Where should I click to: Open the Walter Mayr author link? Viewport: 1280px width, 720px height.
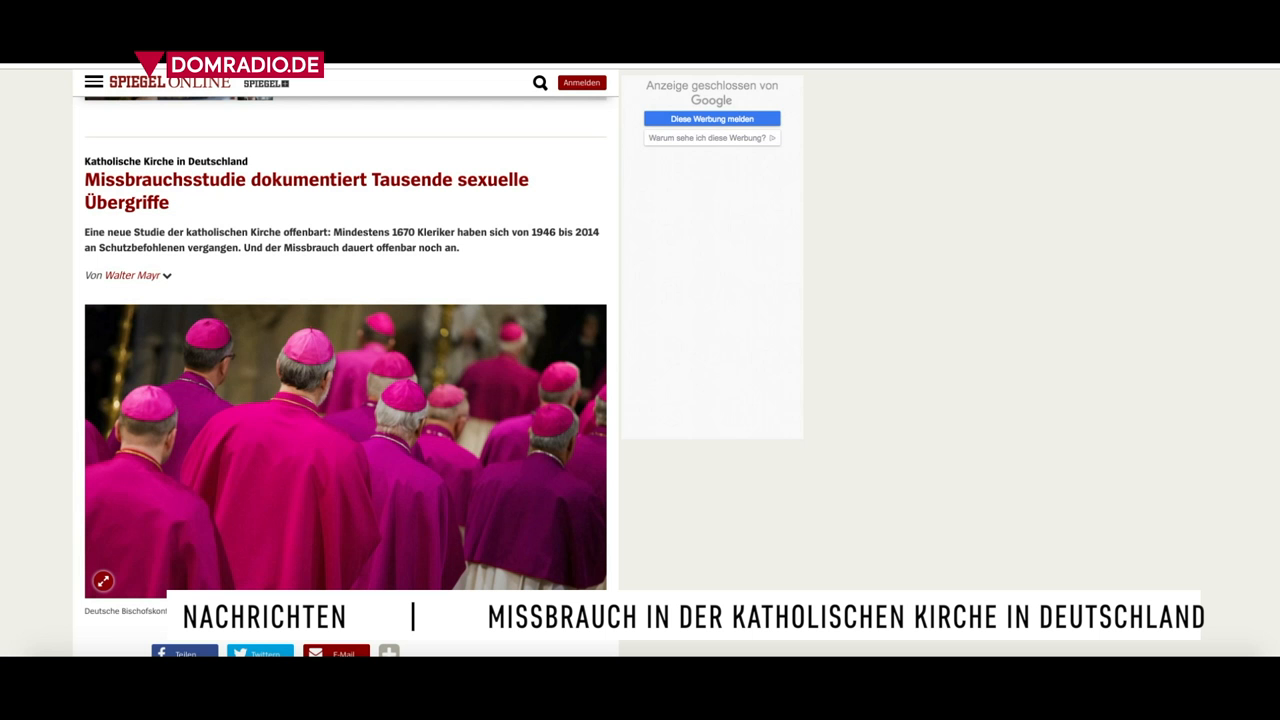coord(132,275)
